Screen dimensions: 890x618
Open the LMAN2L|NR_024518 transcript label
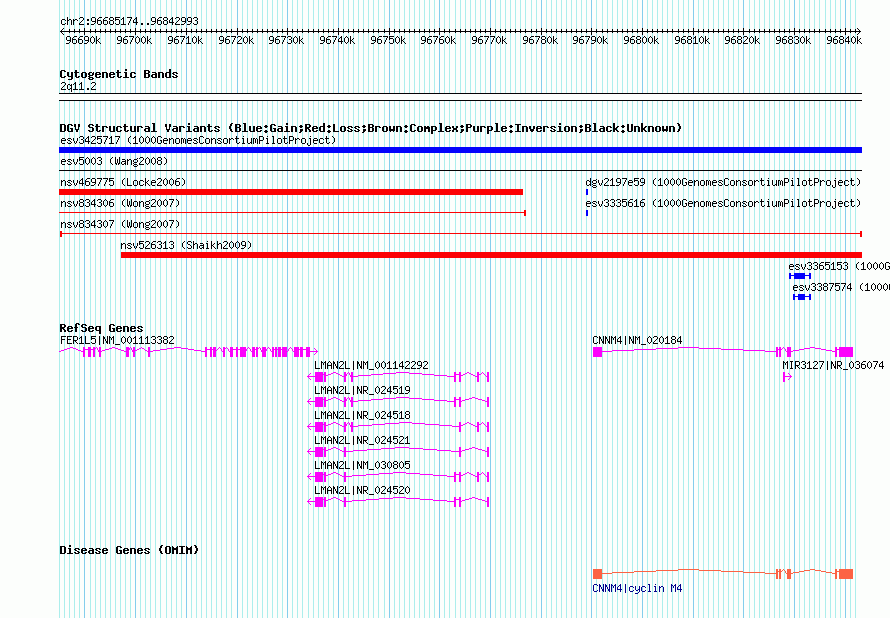click(362, 415)
